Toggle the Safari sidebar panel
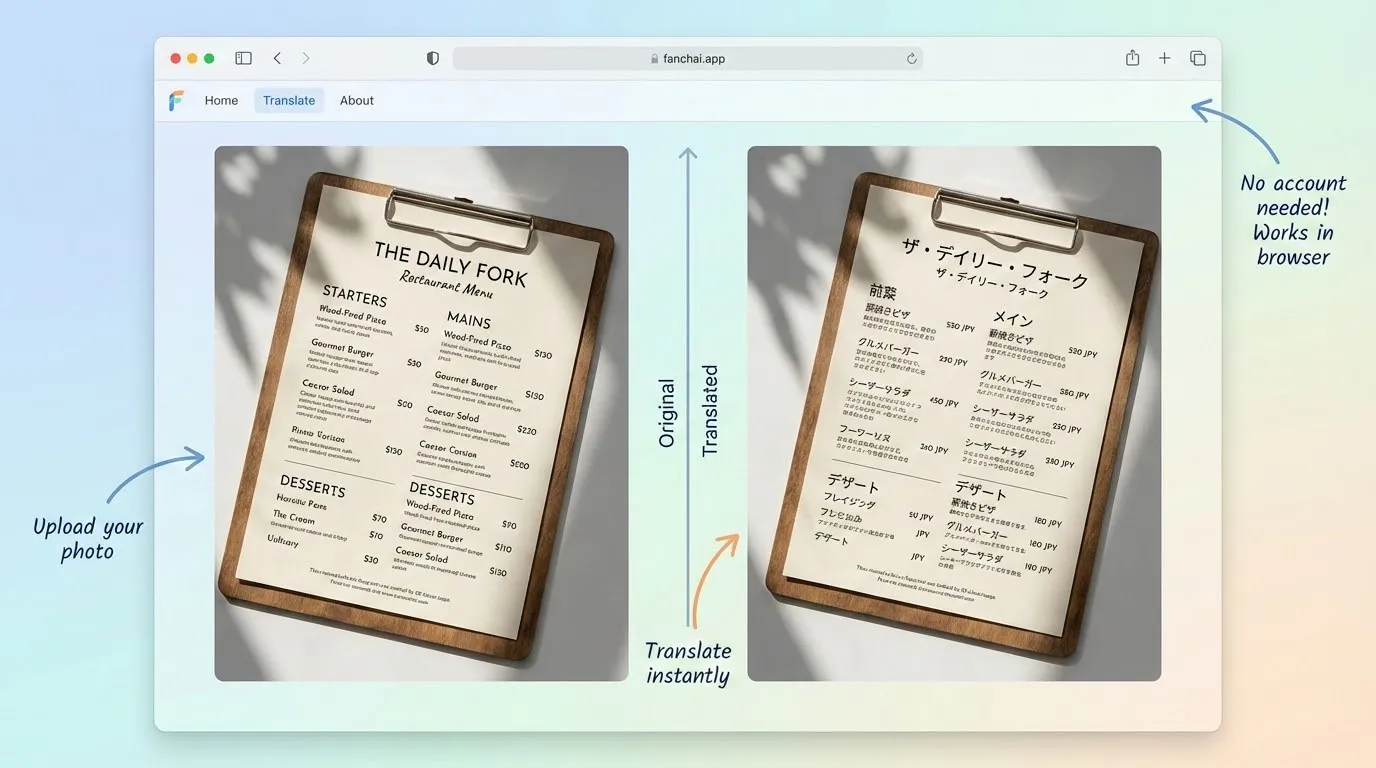This screenshot has width=1376, height=768. [x=243, y=57]
